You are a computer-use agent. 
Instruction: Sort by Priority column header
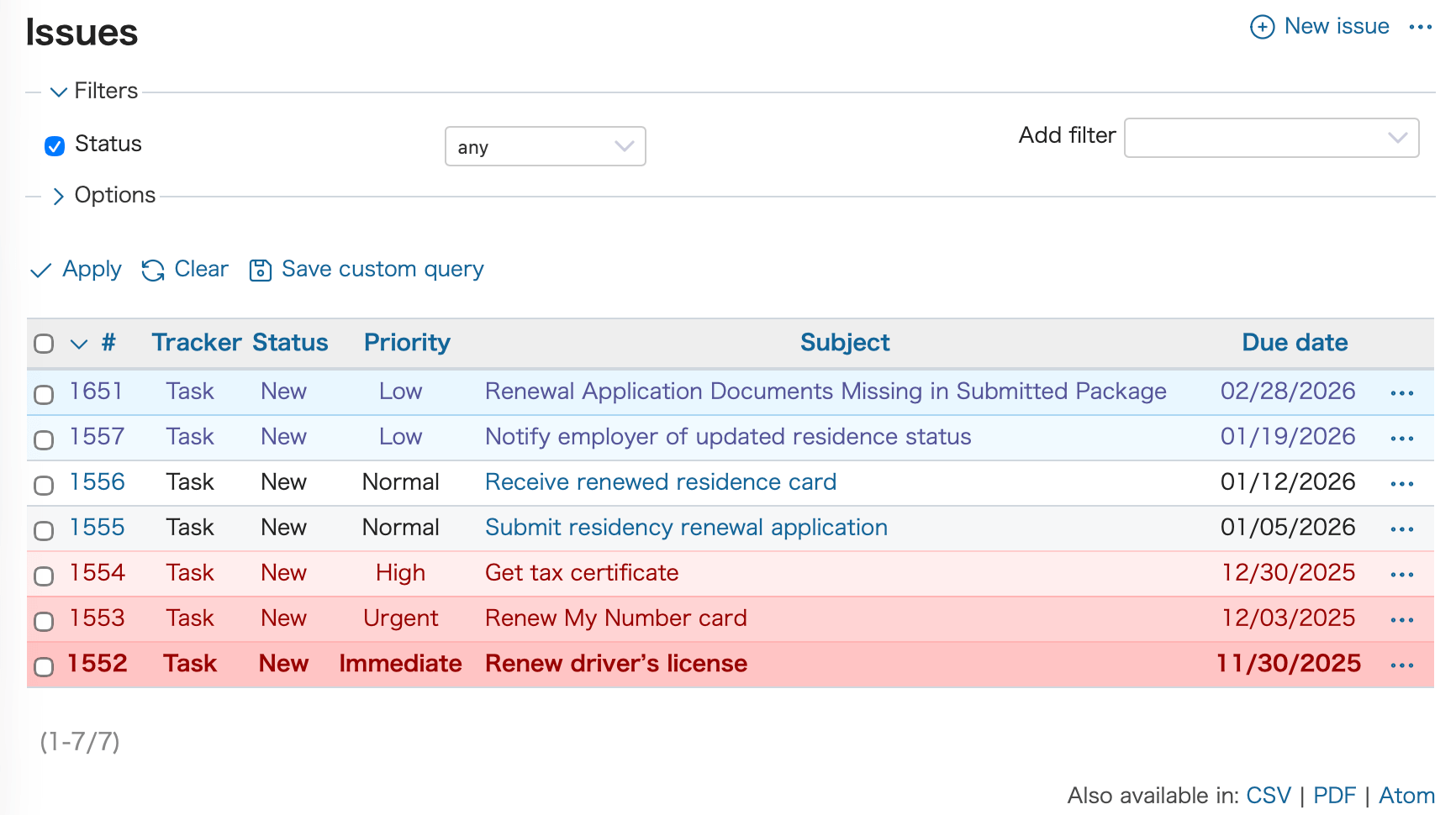[407, 343]
